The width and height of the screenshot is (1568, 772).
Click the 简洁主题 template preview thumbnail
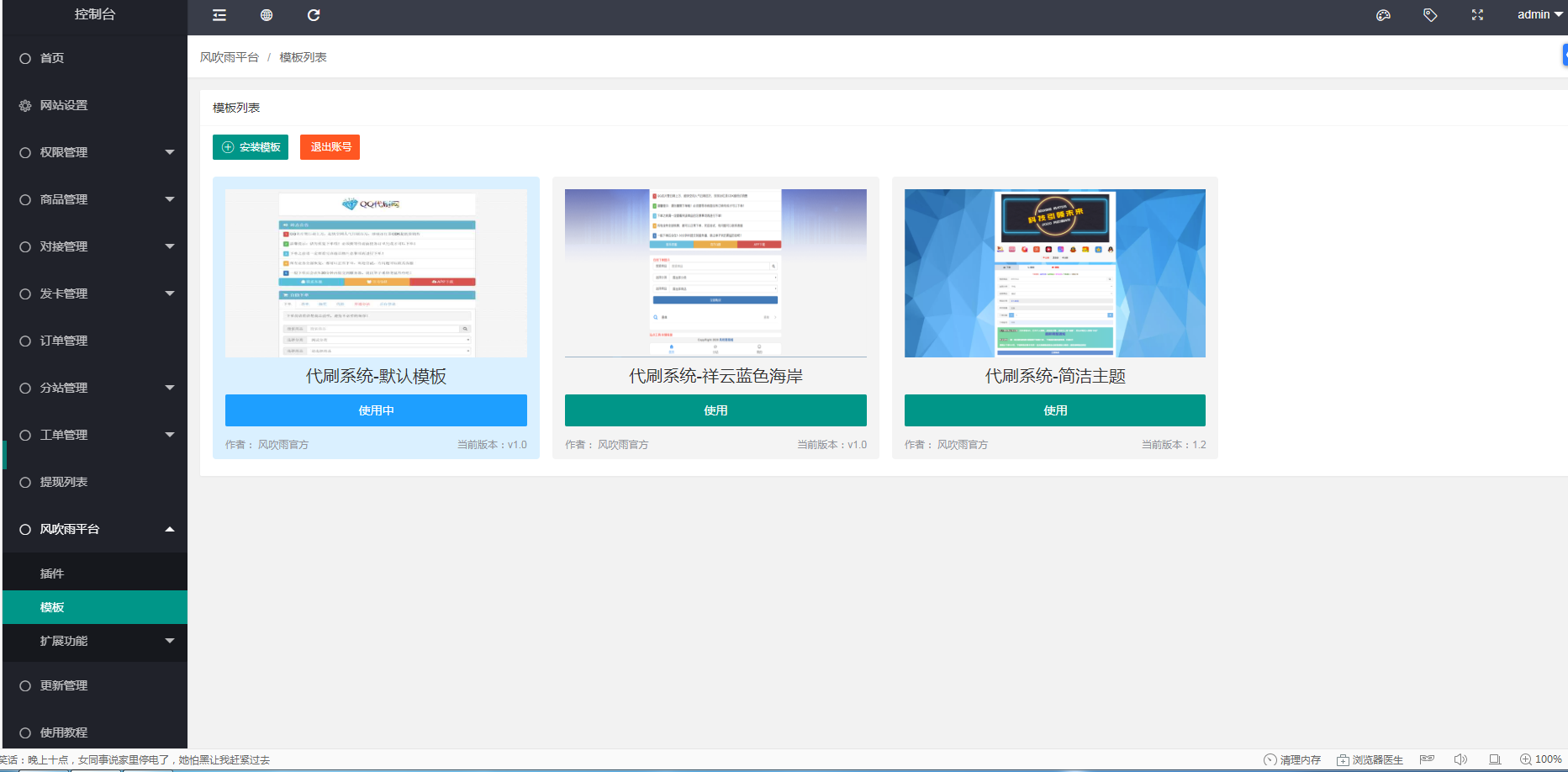tap(1054, 273)
